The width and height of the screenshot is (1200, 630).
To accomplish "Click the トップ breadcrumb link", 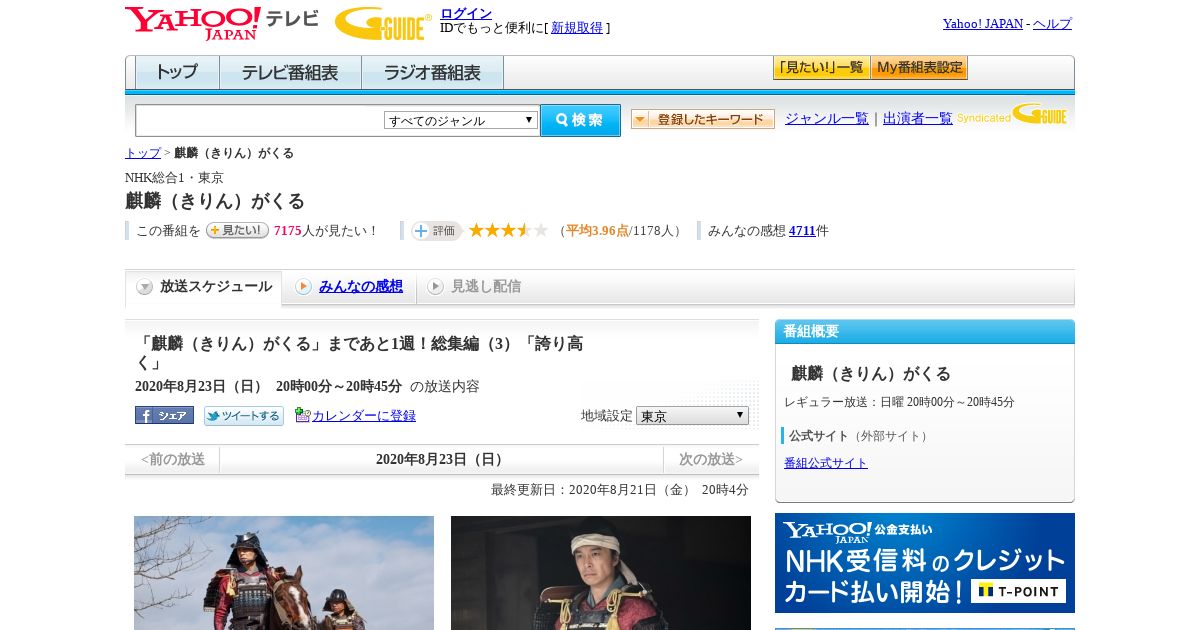I will (x=143, y=153).
